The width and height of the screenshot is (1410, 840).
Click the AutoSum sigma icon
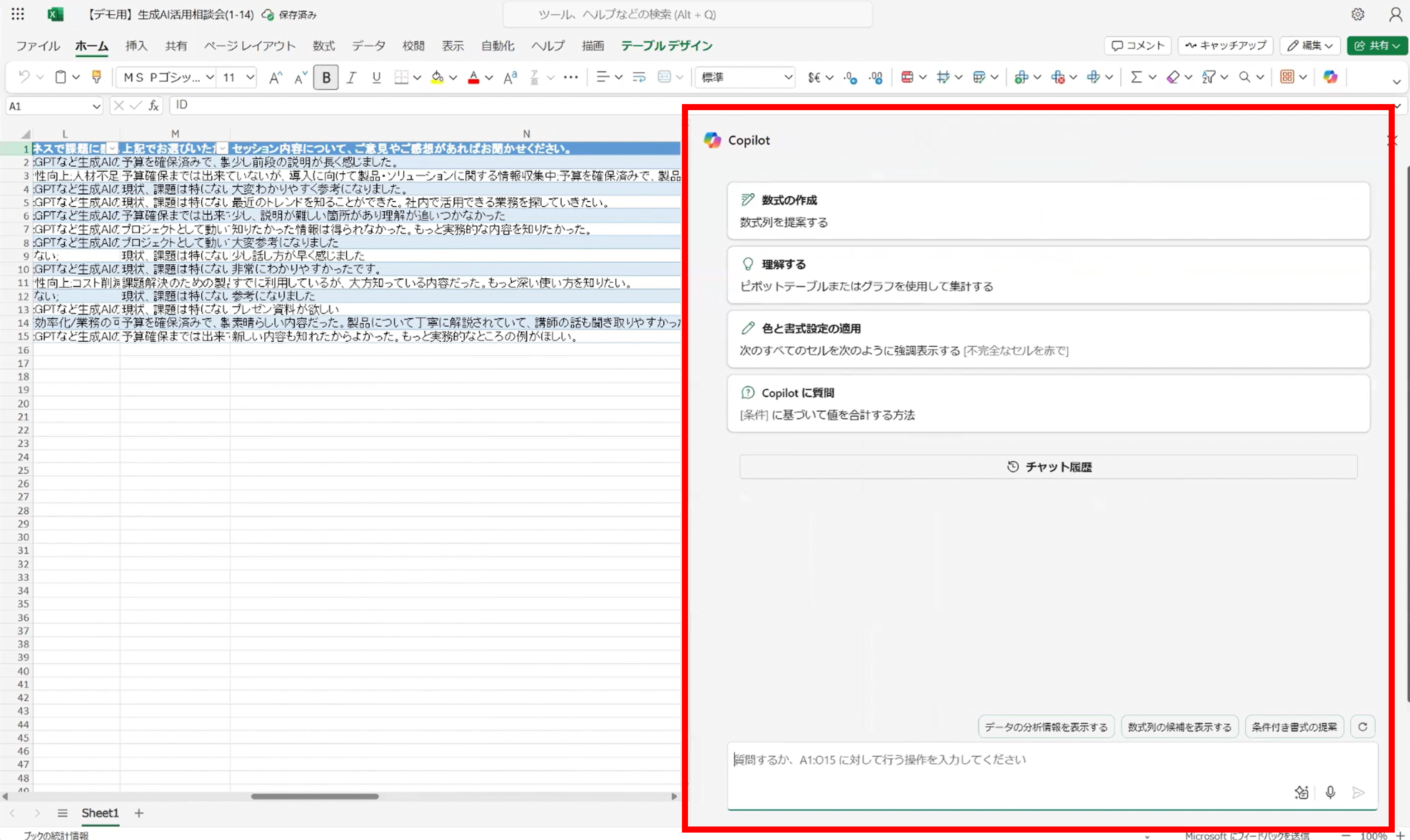click(x=1136, y=77)
